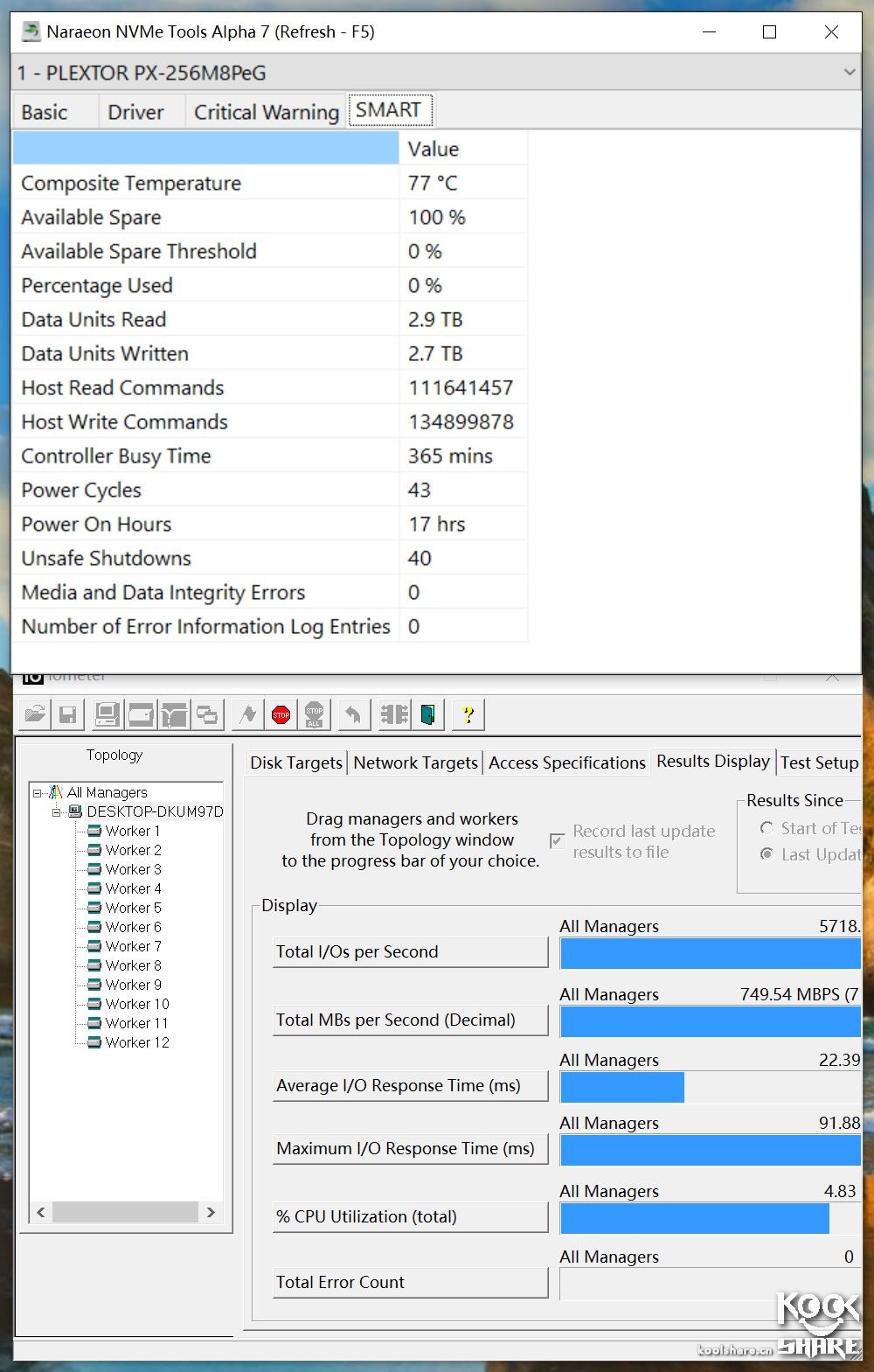Toggle Record last update results to file
Screen dimensions: 874x1372
[557, 841]
